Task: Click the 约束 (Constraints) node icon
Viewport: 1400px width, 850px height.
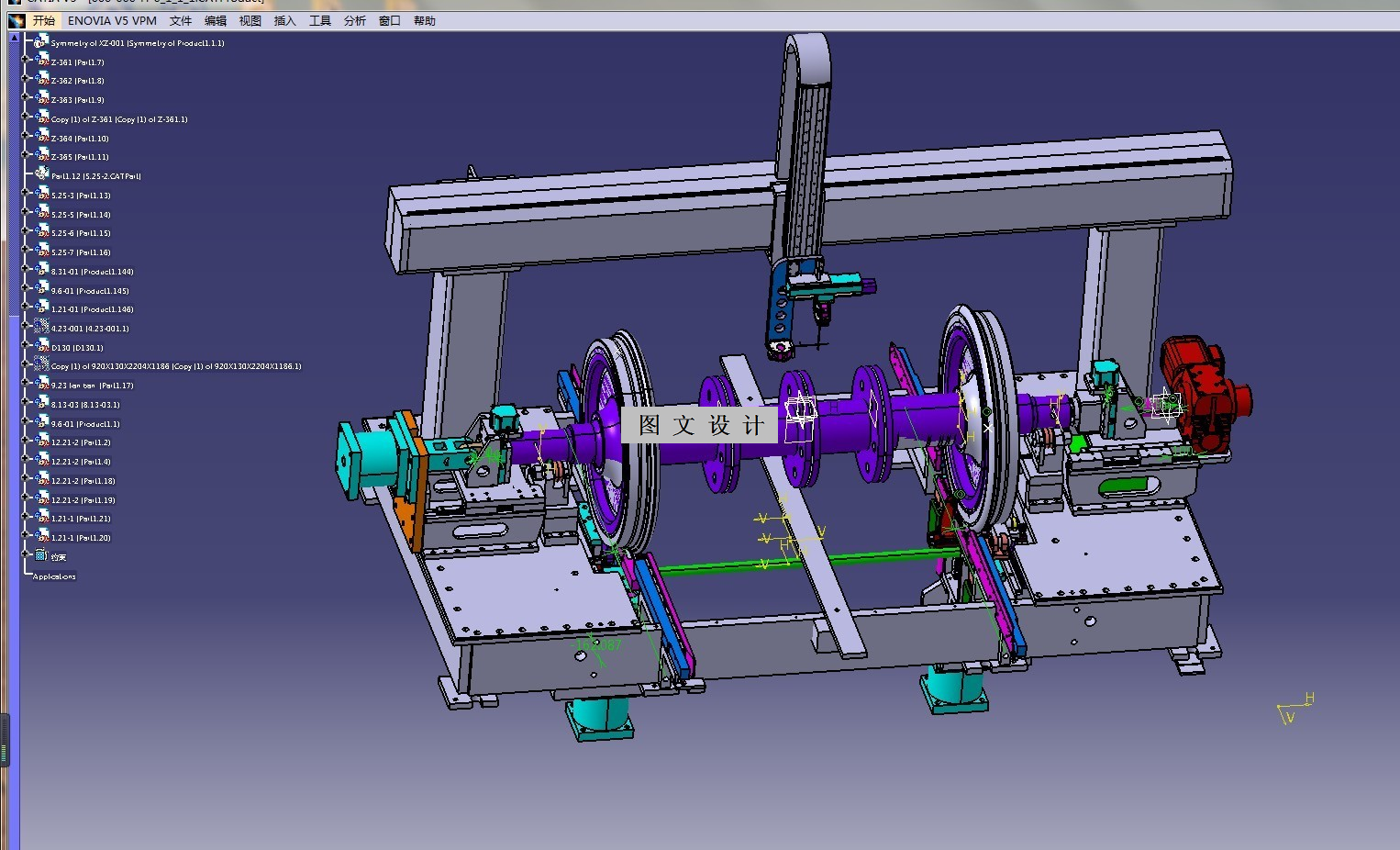Action: tap(41, 555)
